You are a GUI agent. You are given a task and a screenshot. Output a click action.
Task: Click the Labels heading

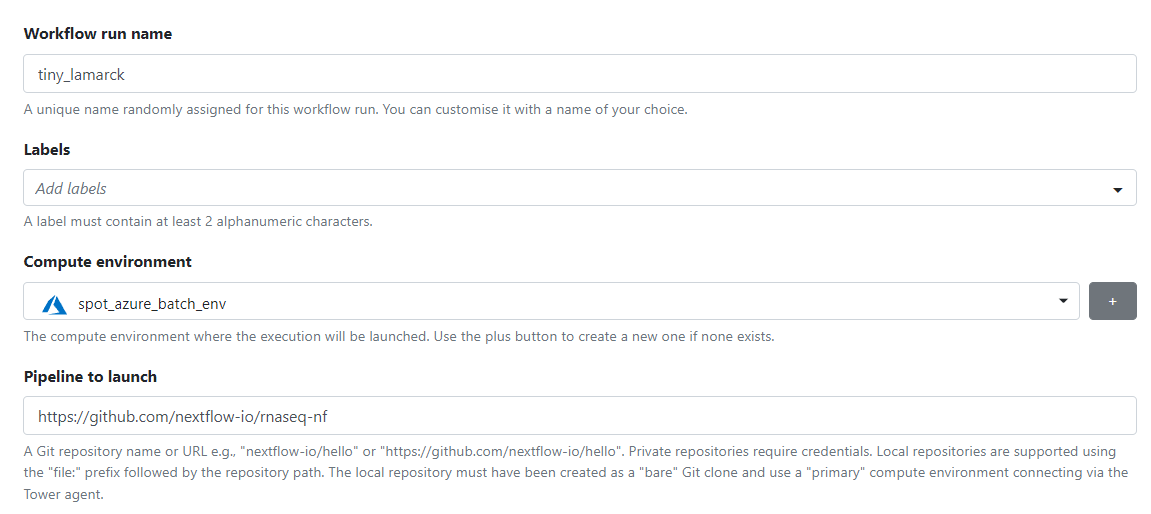click(47, 149)
